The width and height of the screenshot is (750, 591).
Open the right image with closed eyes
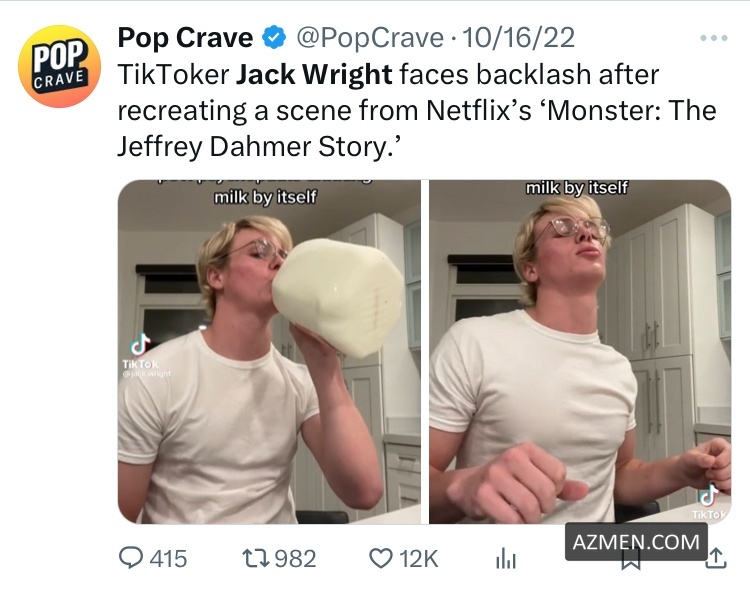point(580,351)
